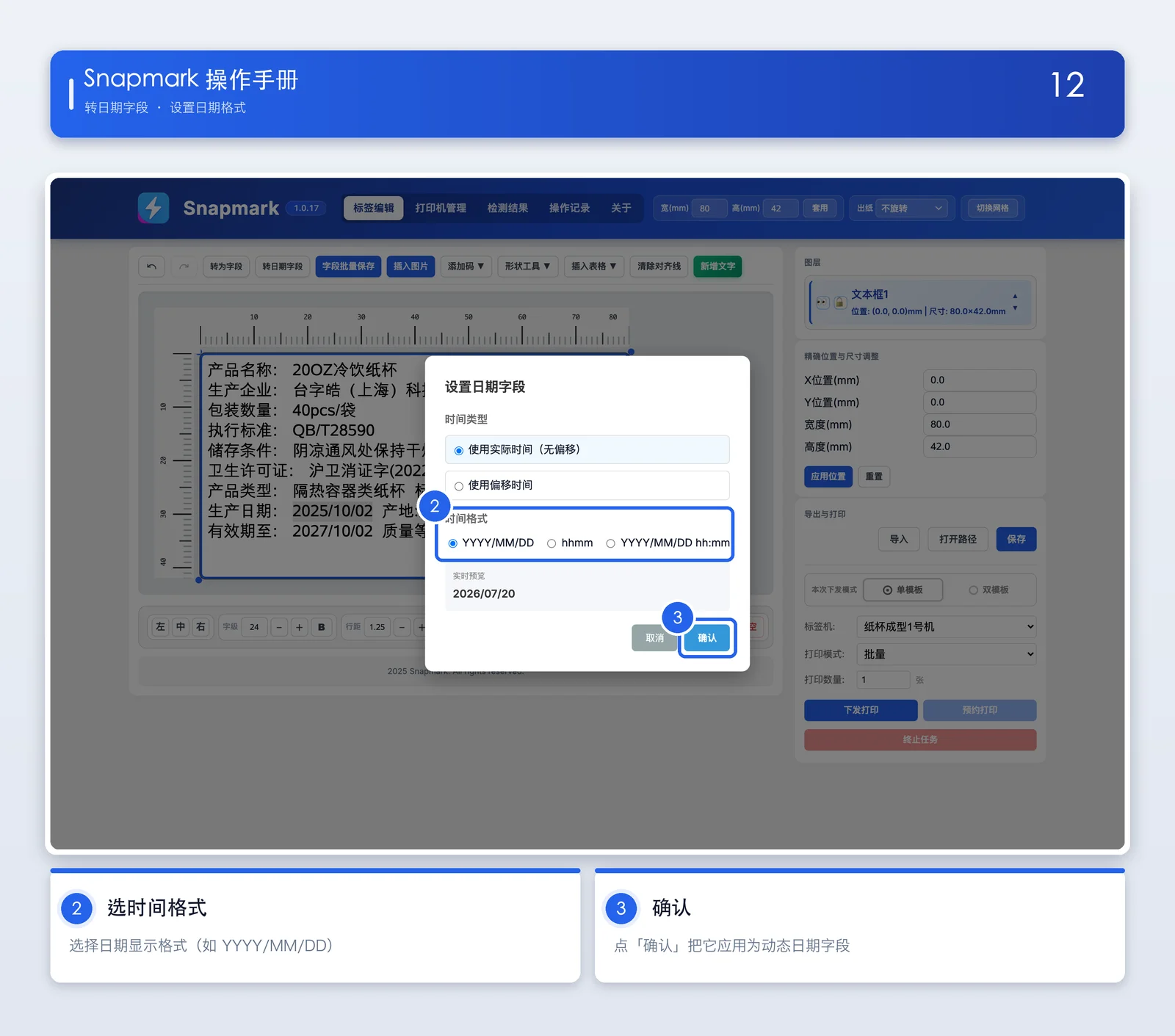Switch to the 打印机管理 tab
The image size is (1175, 1036).
(x=441, y=209)
